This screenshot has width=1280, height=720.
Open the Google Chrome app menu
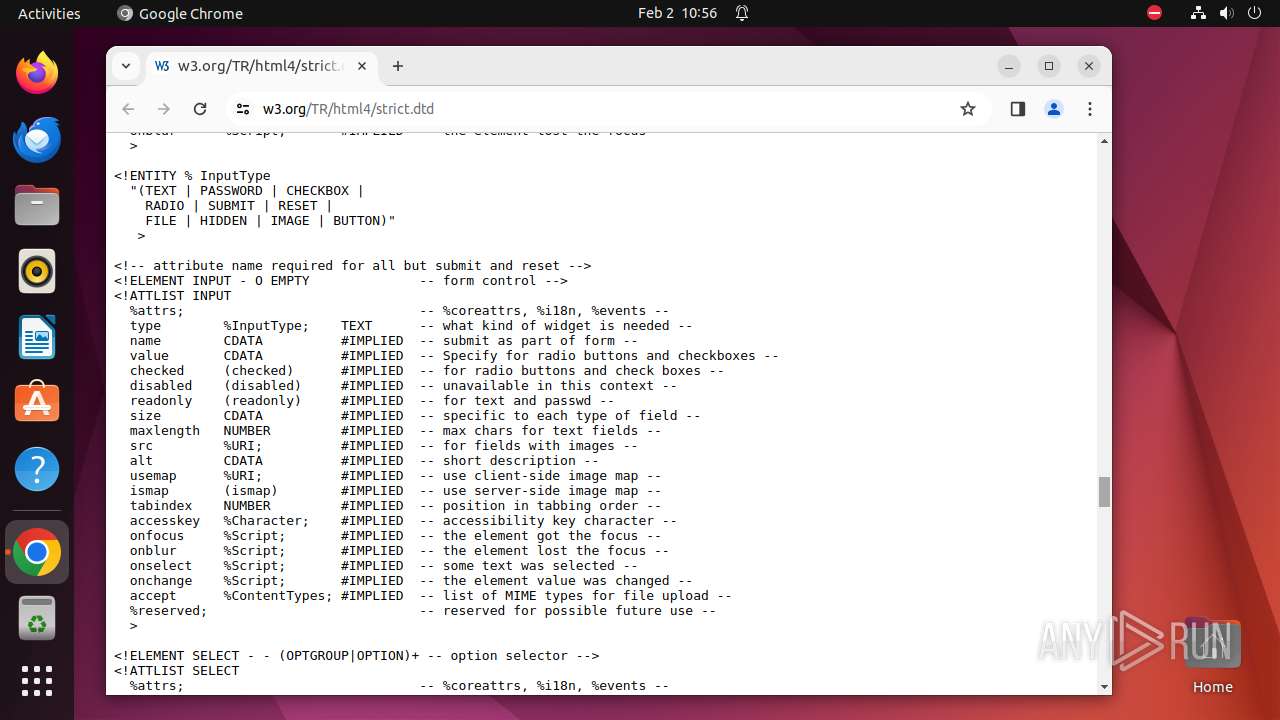click(x=180, y=13)
